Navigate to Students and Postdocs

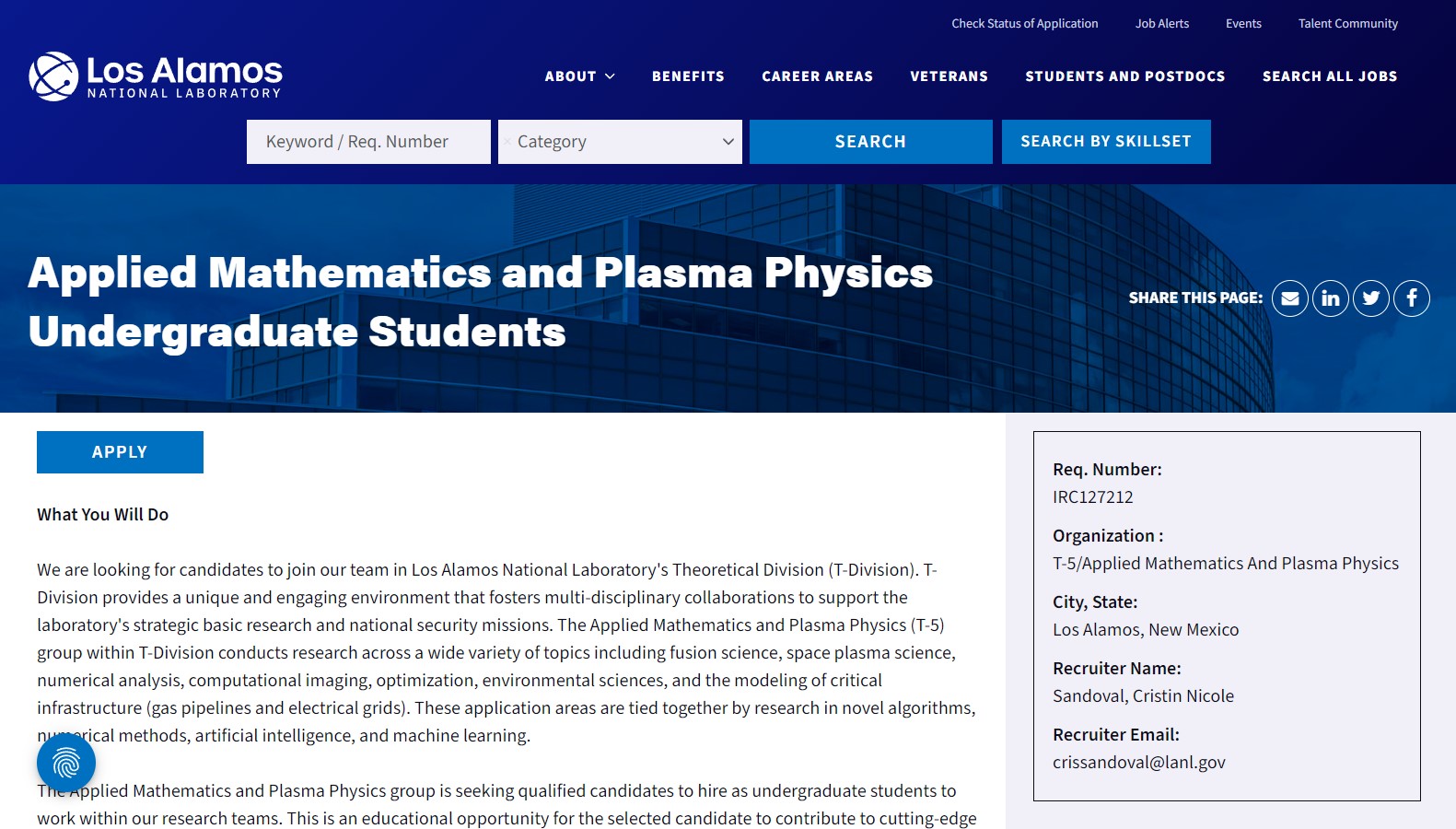click(1124, 76)
